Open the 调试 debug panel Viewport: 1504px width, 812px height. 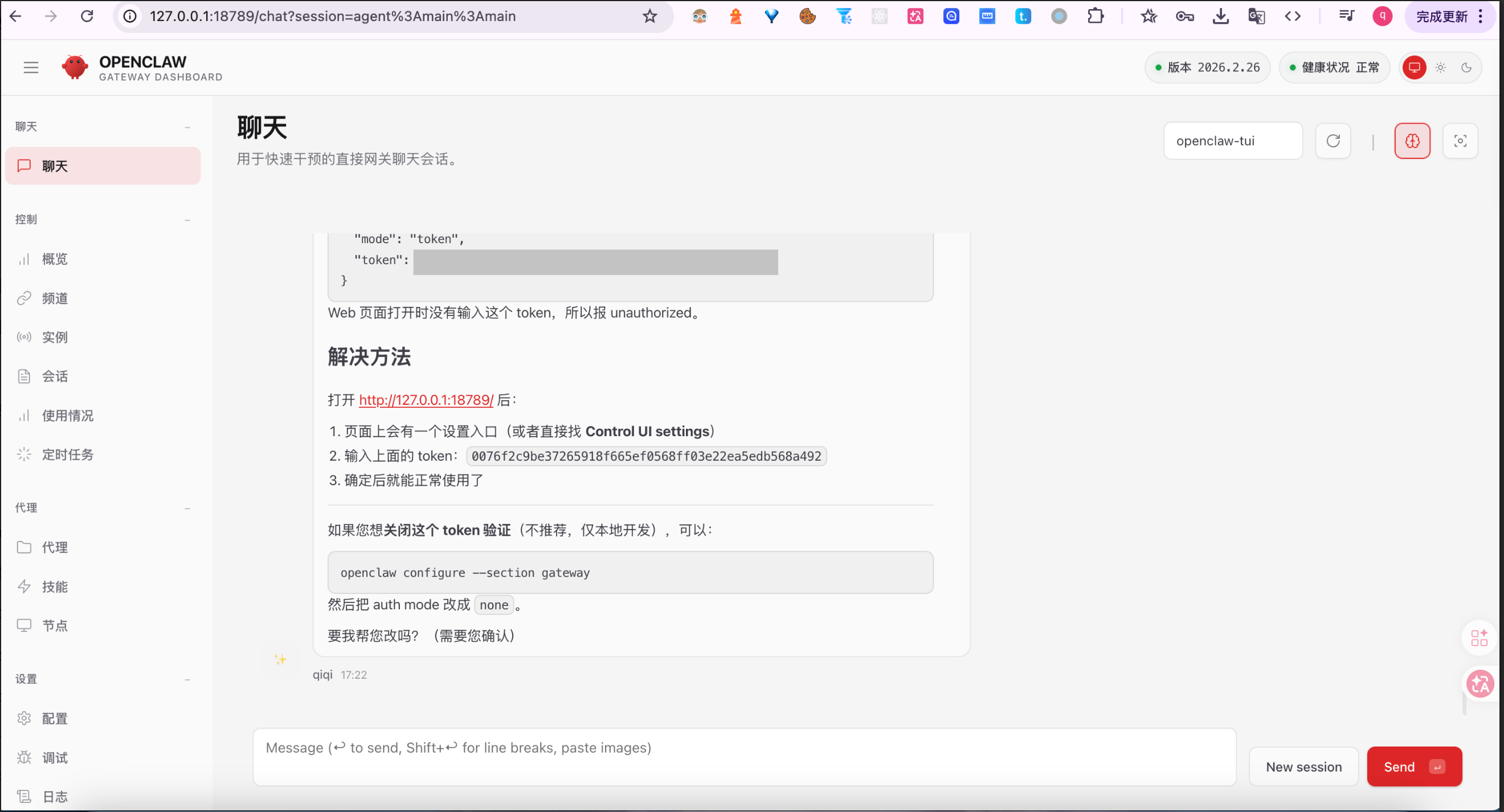tap(54, 757)
